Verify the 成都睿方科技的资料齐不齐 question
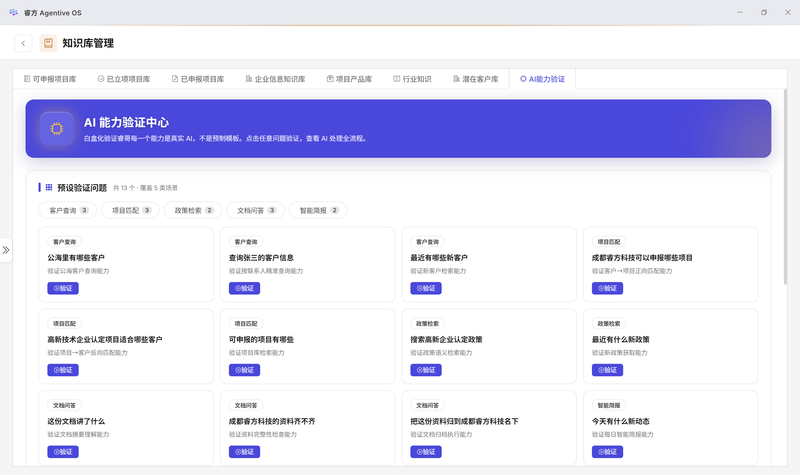The width and height of the screenshot is (800, 475). coord(244,452)
